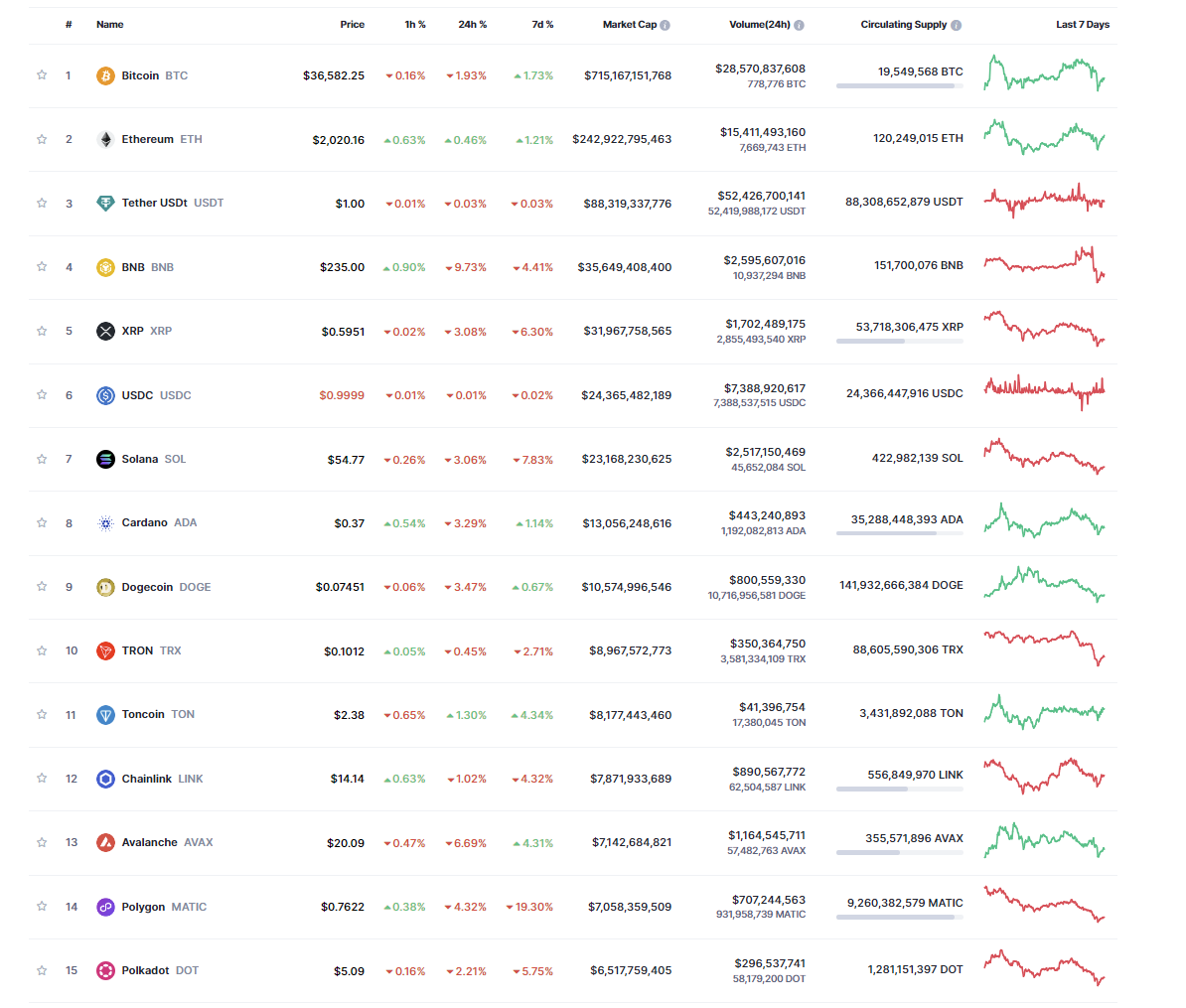Sort by the 7d % column header
This screenshot has height=1008, width=1186.
coord(542,24)
